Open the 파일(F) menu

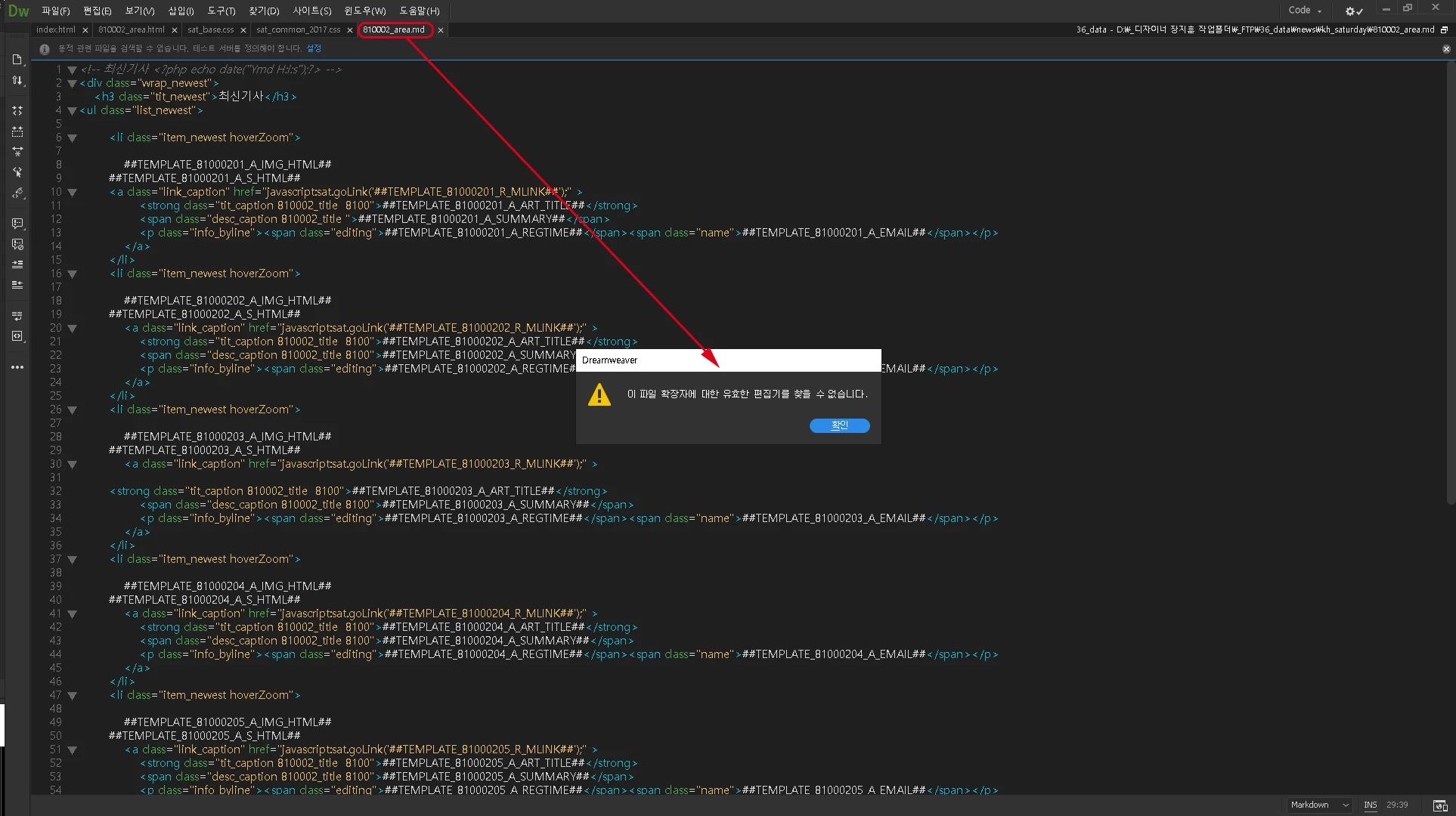(x=55, y=11)
